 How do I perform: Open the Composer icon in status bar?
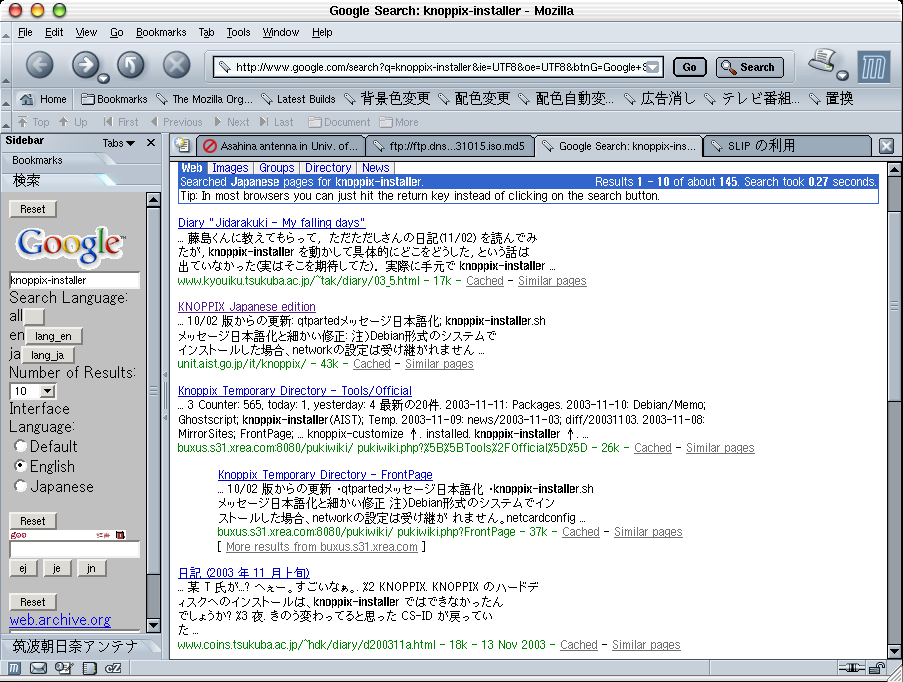coord(63,668)
